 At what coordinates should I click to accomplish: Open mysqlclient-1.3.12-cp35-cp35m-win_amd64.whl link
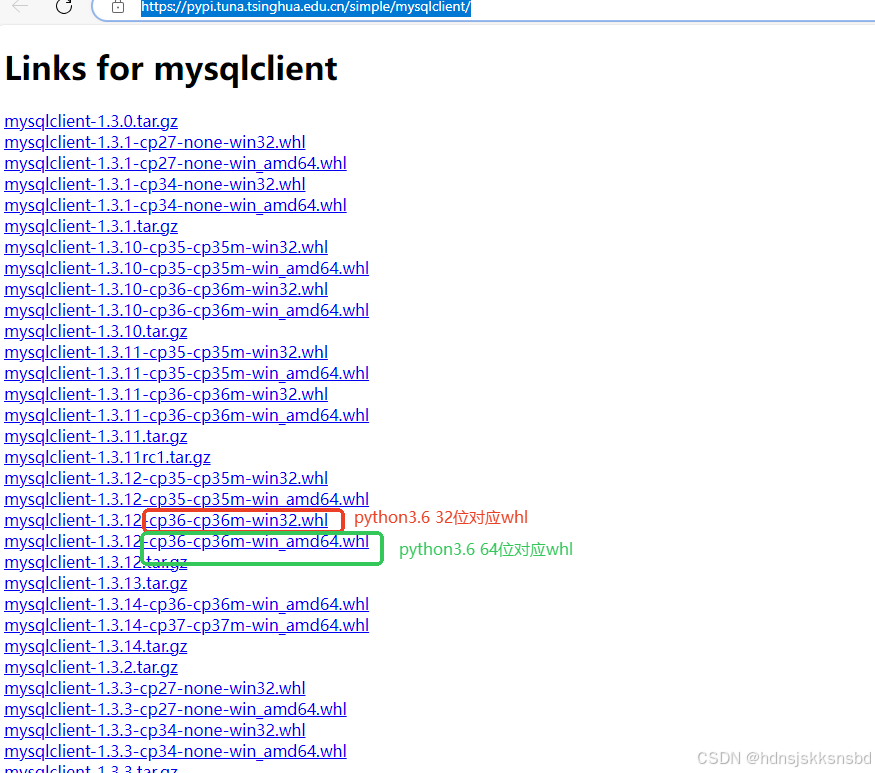tap(187, 499)
